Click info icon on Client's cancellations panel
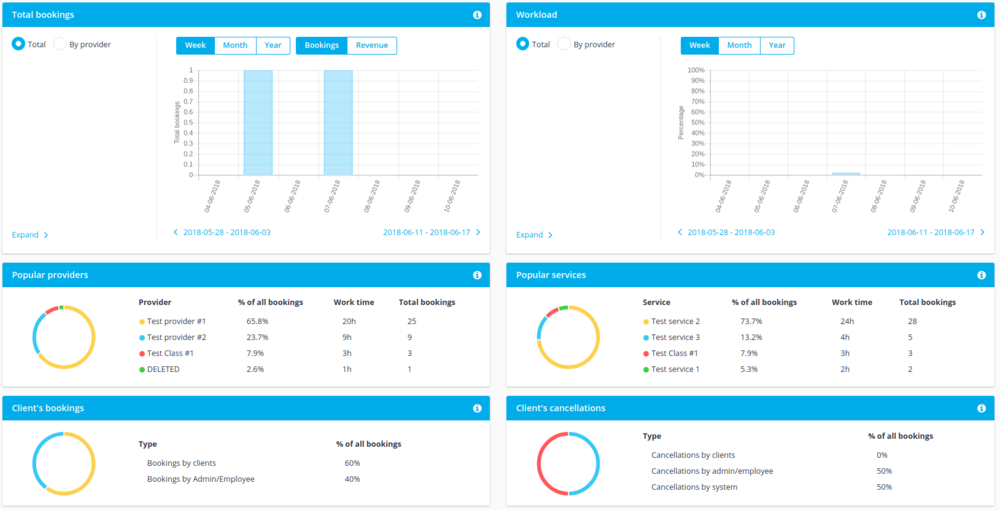Screen dimensions: 1000x510 (981, 408)
